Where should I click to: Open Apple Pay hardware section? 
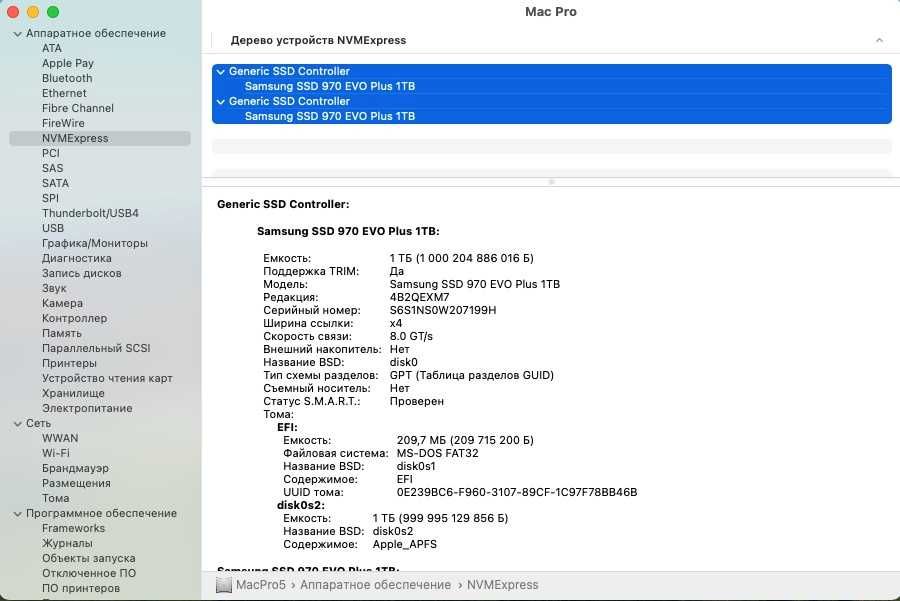pyautogui.click(x=68, y=63)
